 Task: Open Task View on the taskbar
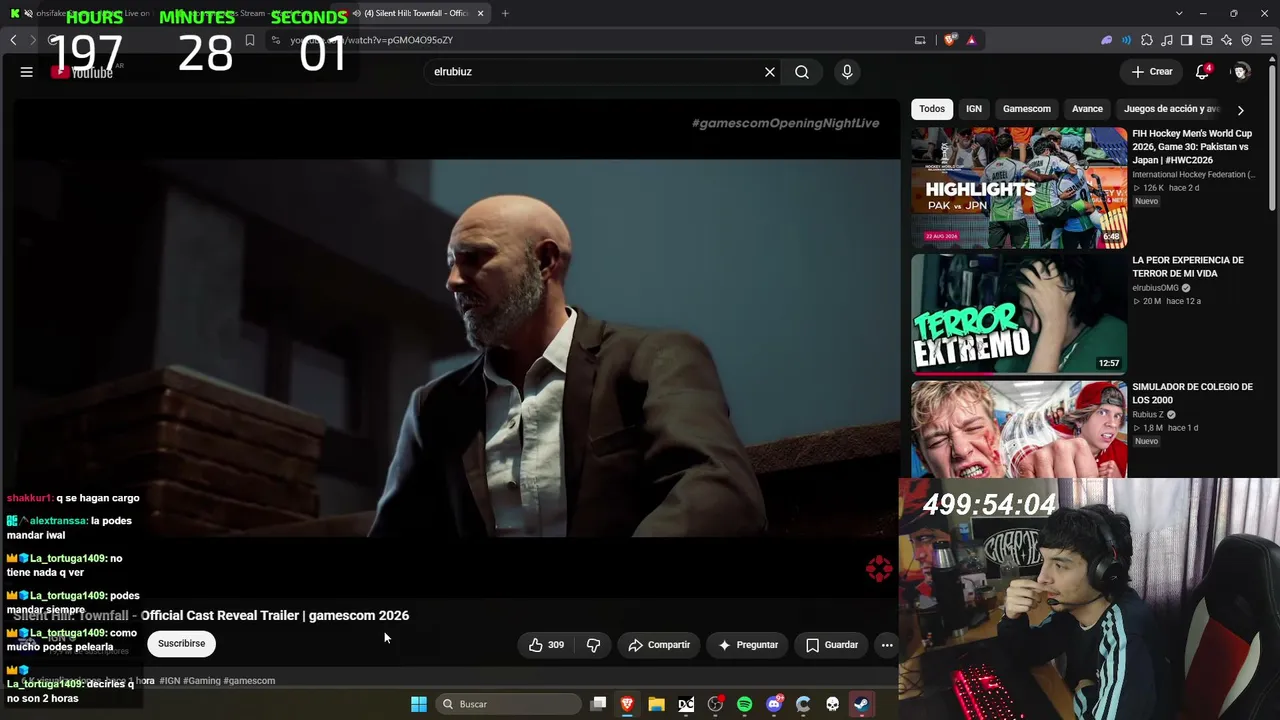click(x=598, y=704)
